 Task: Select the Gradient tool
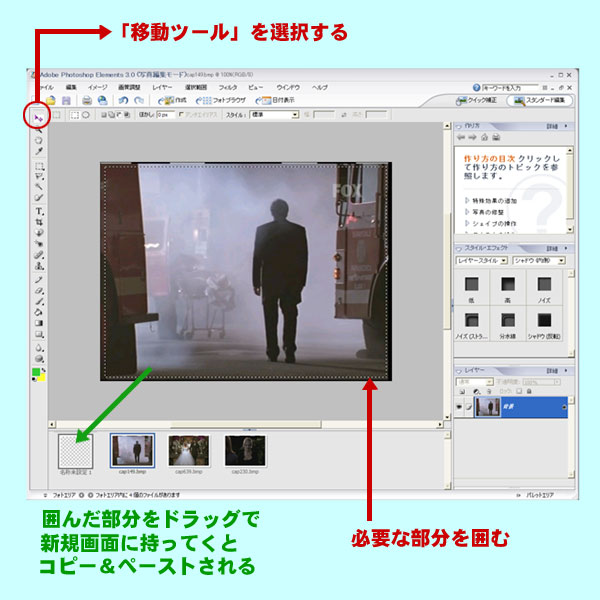[x=39, y=323]
